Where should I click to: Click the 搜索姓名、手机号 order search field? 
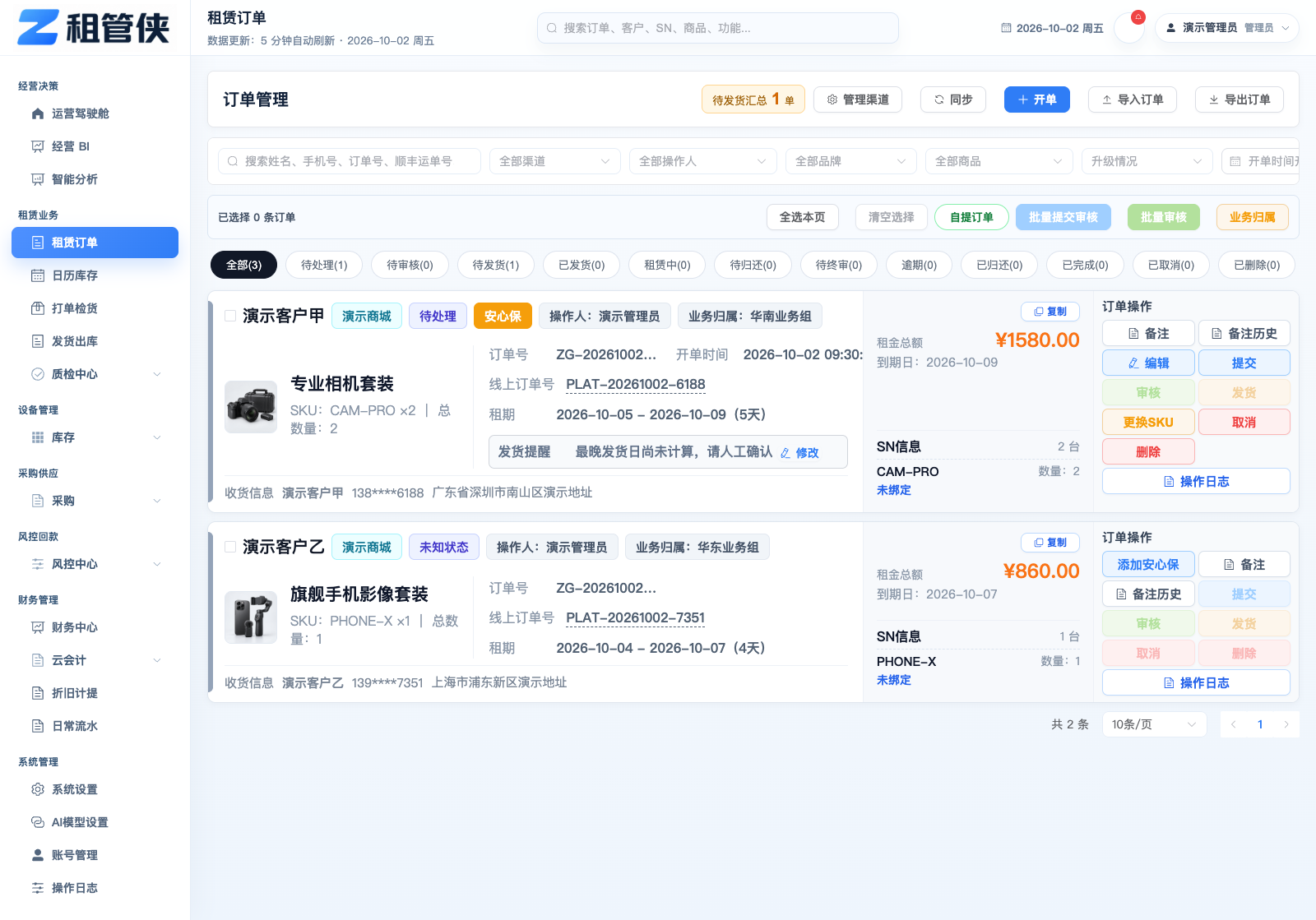click(x=350, y=161)
